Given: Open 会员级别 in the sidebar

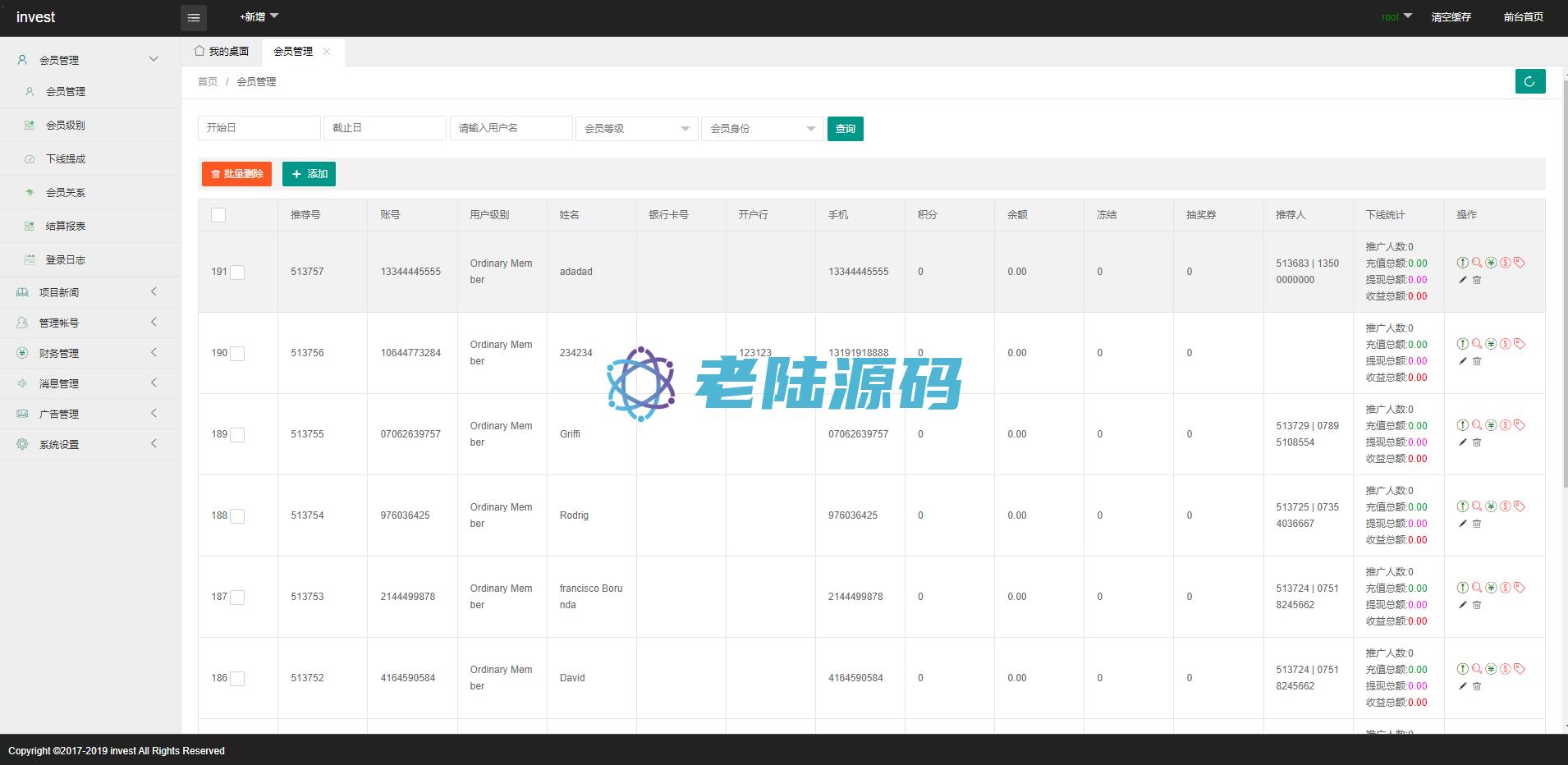Looking at the screenshot, I should [x=66, y=126].
